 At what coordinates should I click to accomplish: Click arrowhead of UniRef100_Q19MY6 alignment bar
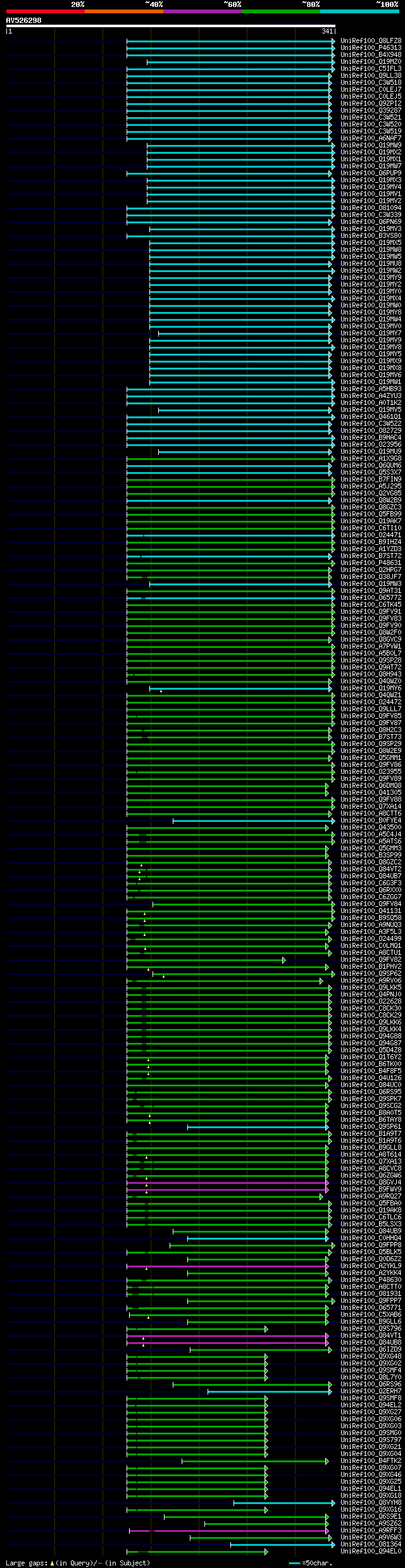tap(330, 688)
